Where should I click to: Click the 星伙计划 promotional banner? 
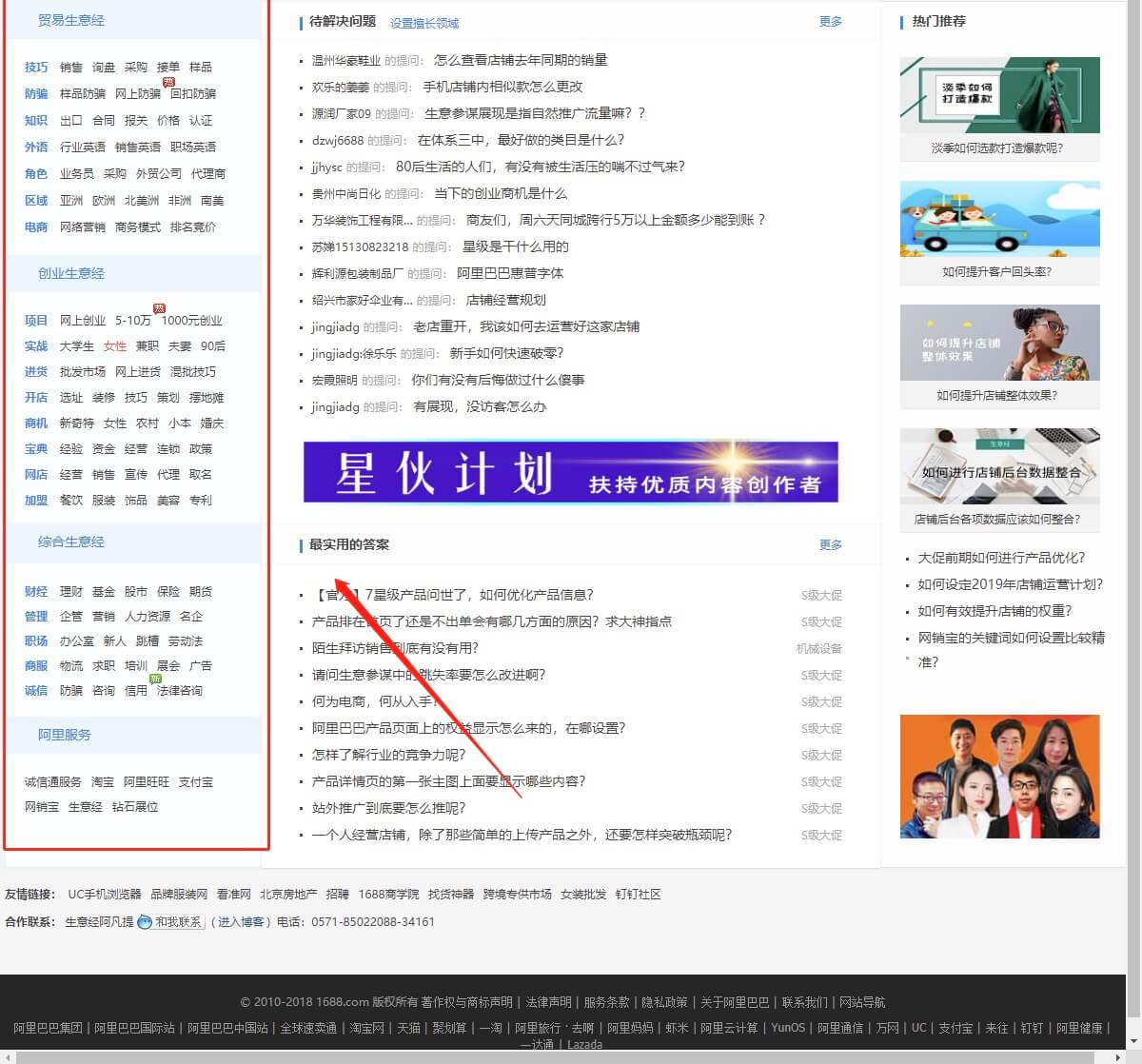point(570,471)
